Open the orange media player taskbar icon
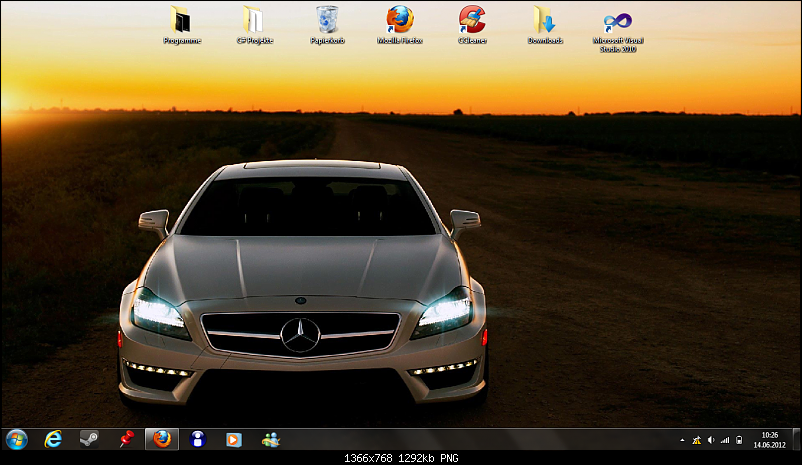 pyautogui.click(x=234, y=439)
